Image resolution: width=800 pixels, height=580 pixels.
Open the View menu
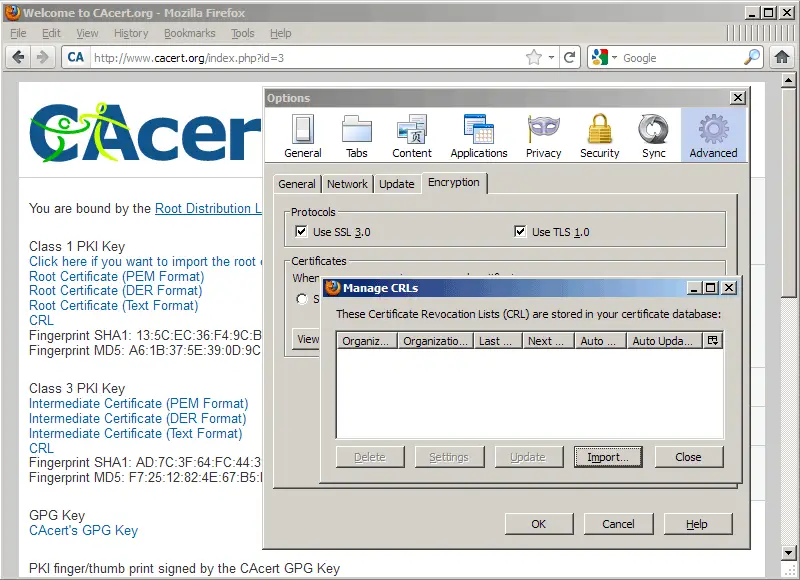pyautogui.click(x=87, y=33)
